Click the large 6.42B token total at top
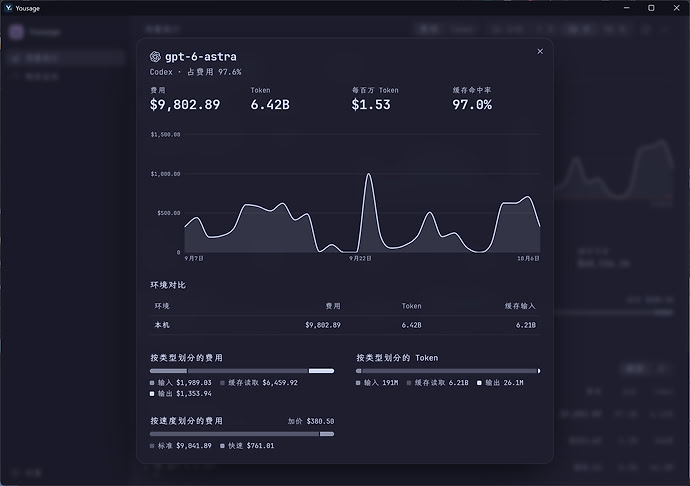This screenshot has width=690, height=486. [270, 104]
